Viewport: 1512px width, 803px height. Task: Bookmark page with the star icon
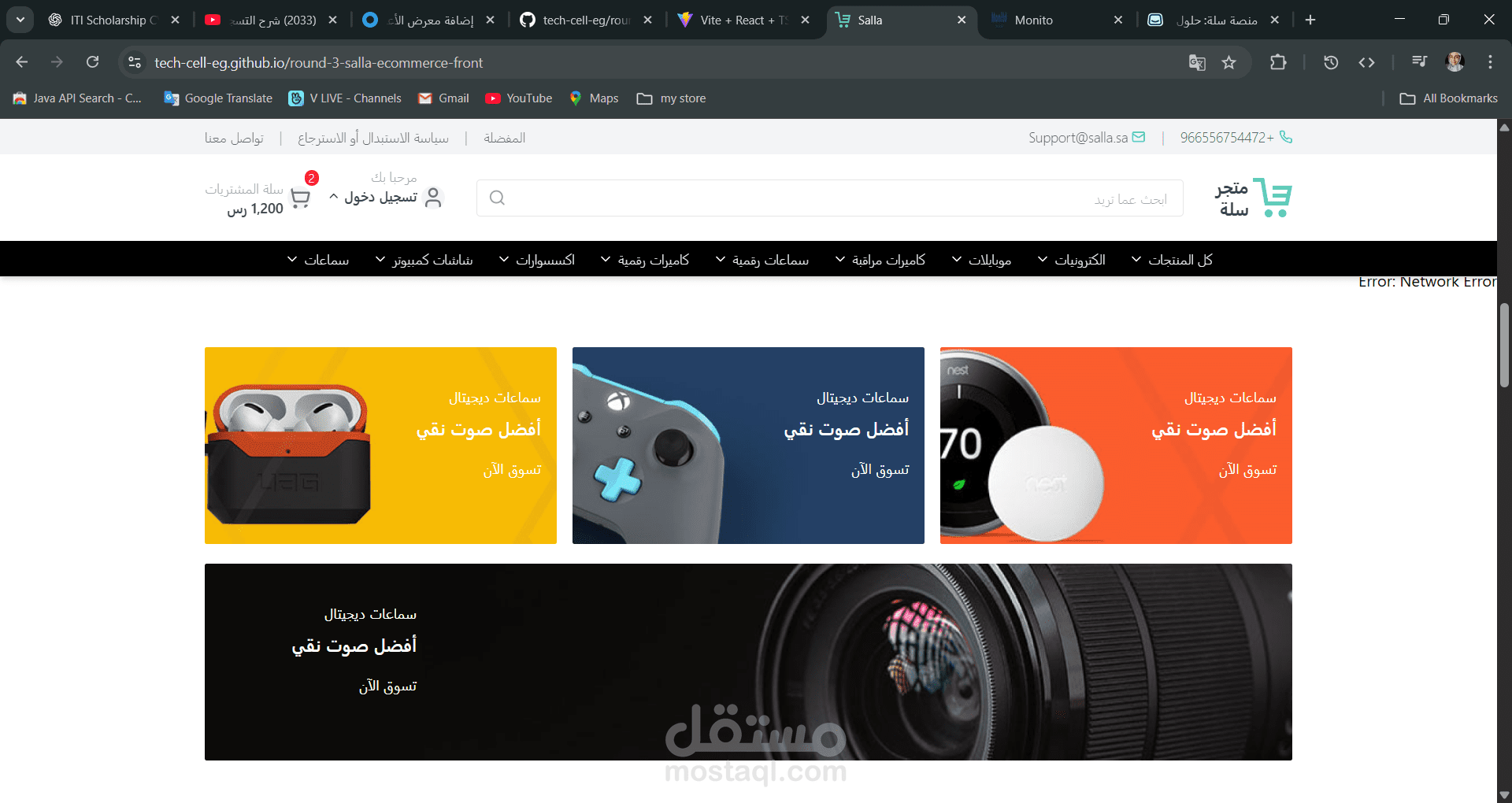pyautogui.click(x=1228, y=62)
